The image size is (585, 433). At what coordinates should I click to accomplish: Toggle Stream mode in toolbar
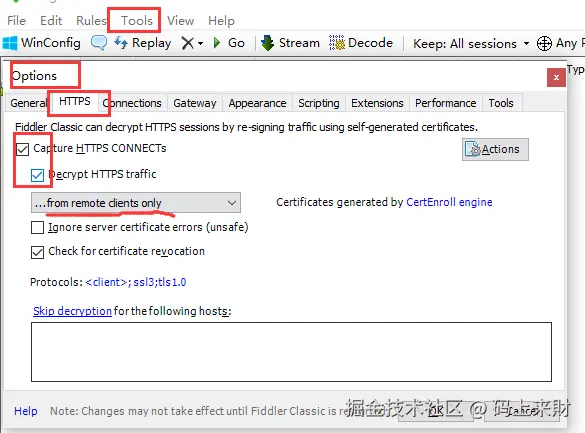pos(290,43)
